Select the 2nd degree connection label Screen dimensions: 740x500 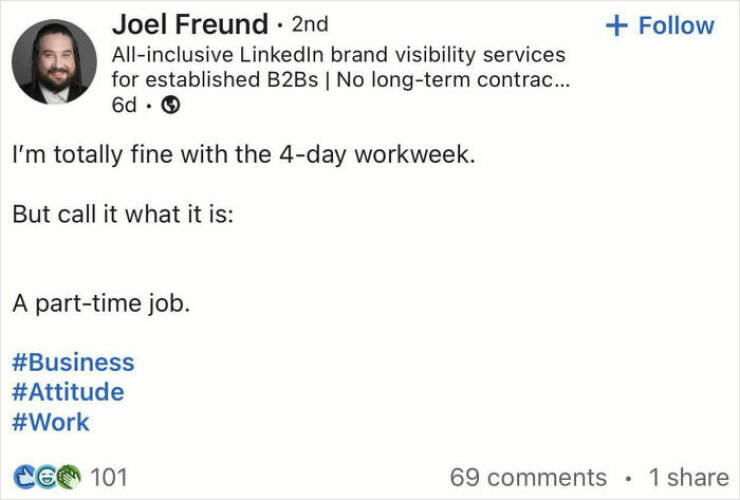coord(310,25)
